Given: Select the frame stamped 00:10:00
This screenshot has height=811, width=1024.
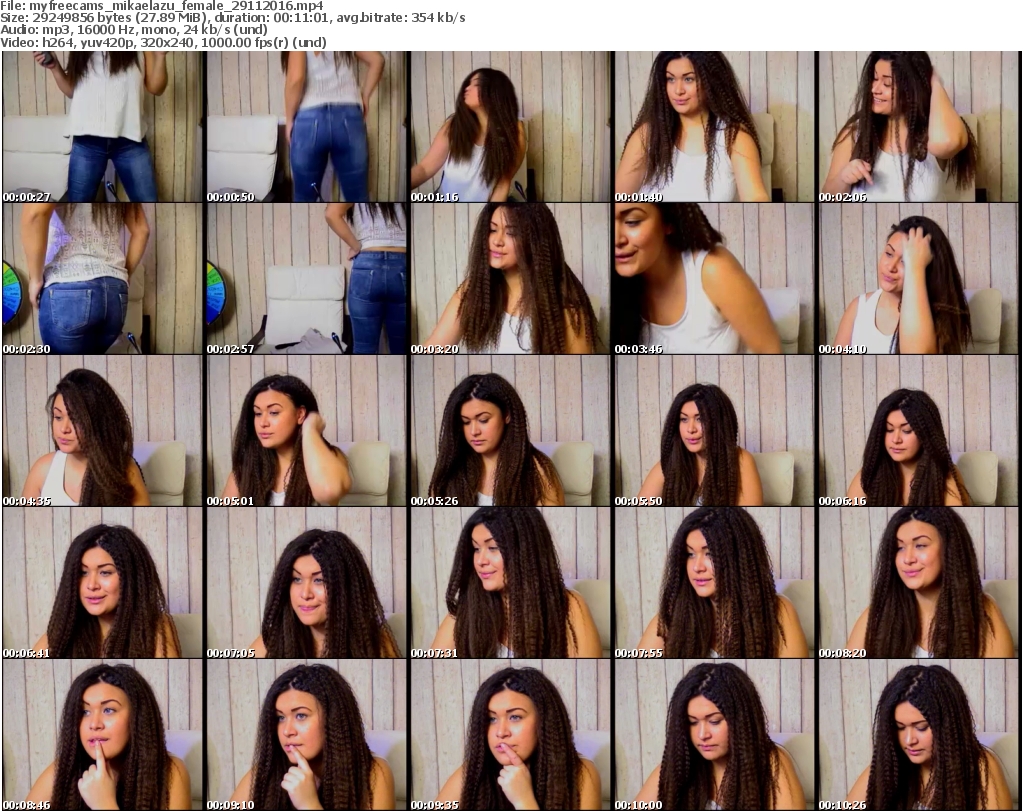Looking at the screenshot, I should click(714, 735).
